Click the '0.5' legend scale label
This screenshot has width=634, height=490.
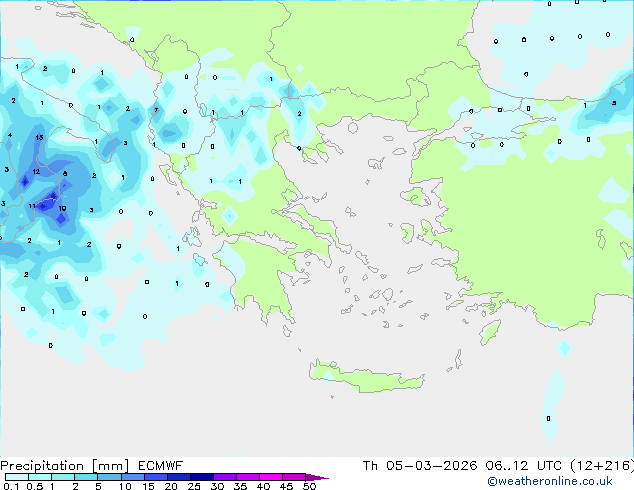(35, 486)
